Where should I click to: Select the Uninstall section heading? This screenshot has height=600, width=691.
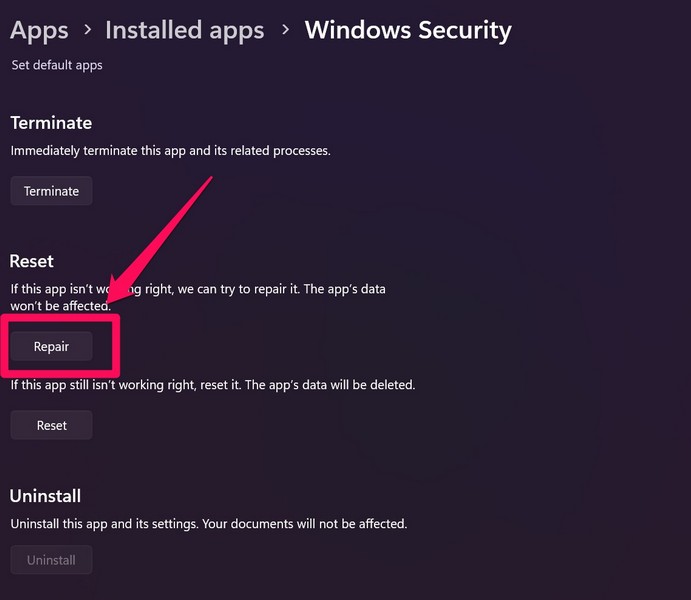pyautogui.click(x=45, y=496)
